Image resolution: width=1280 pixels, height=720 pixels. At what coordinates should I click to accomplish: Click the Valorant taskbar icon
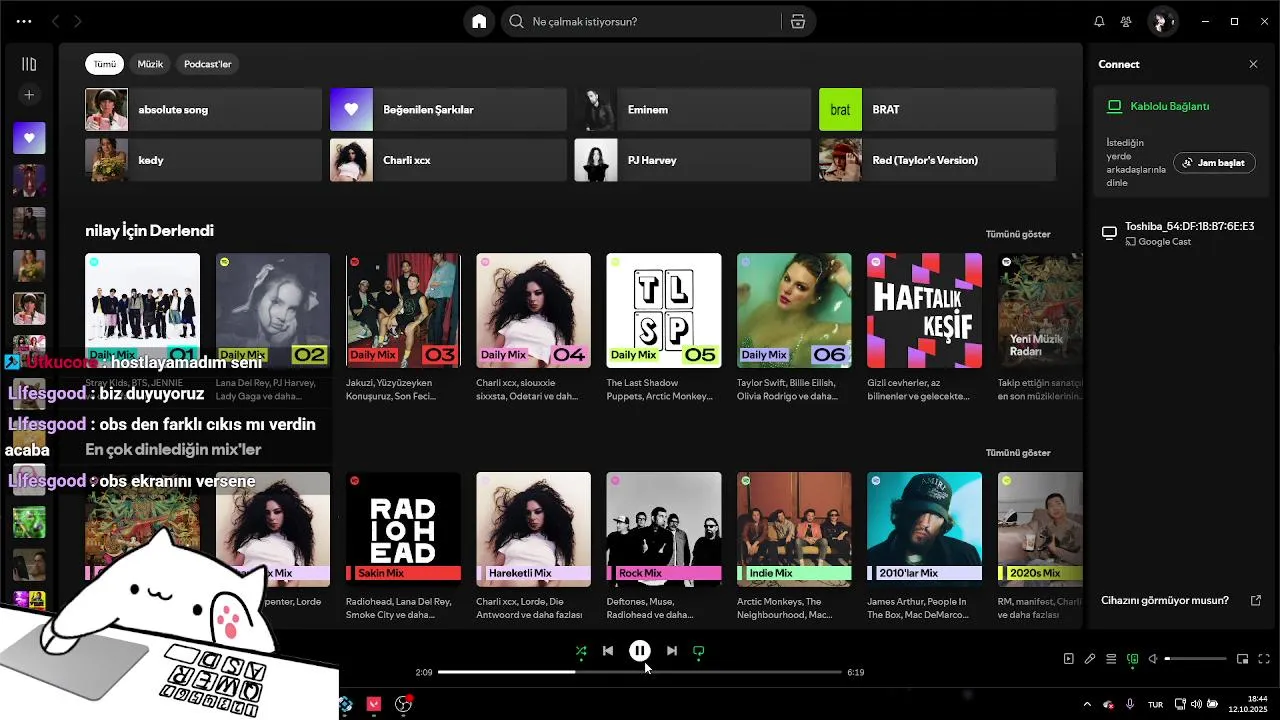374,704
